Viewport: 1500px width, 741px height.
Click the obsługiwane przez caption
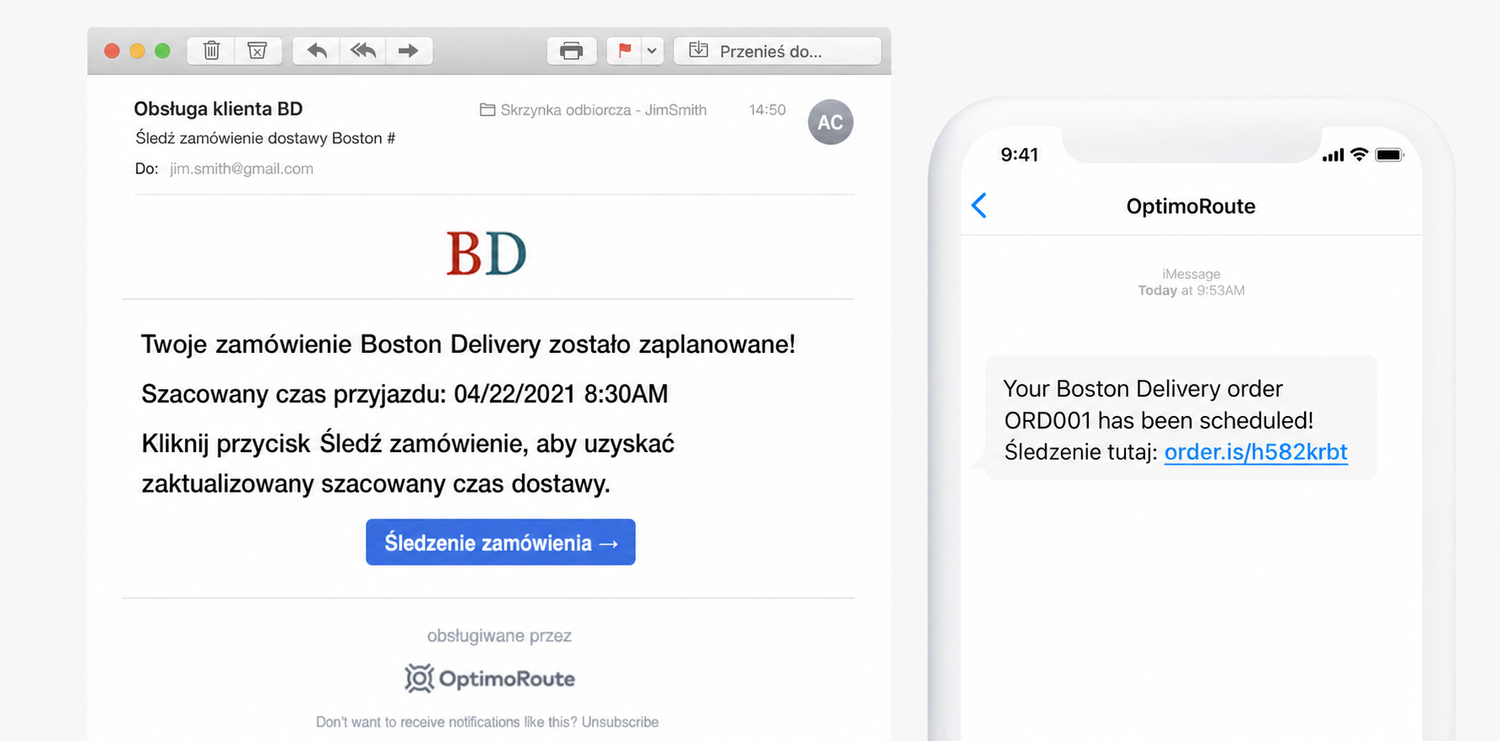click(499, 636)
